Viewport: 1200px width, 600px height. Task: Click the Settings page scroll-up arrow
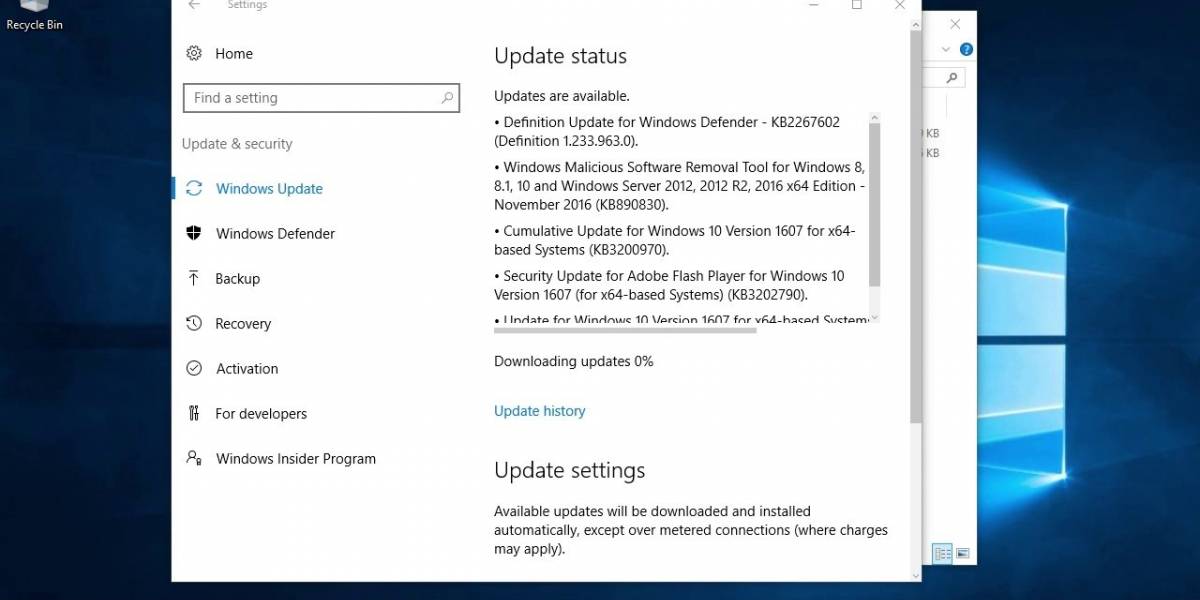pos(916,23)
